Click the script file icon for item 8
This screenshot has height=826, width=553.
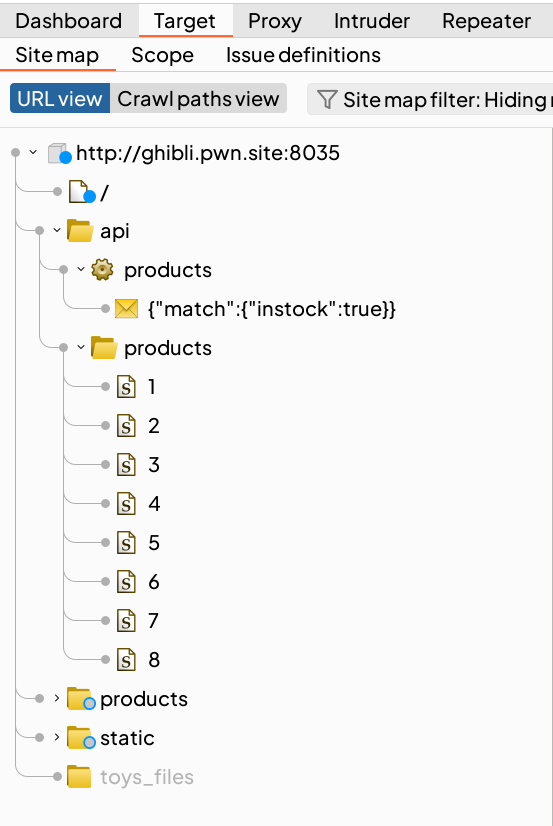126,660
